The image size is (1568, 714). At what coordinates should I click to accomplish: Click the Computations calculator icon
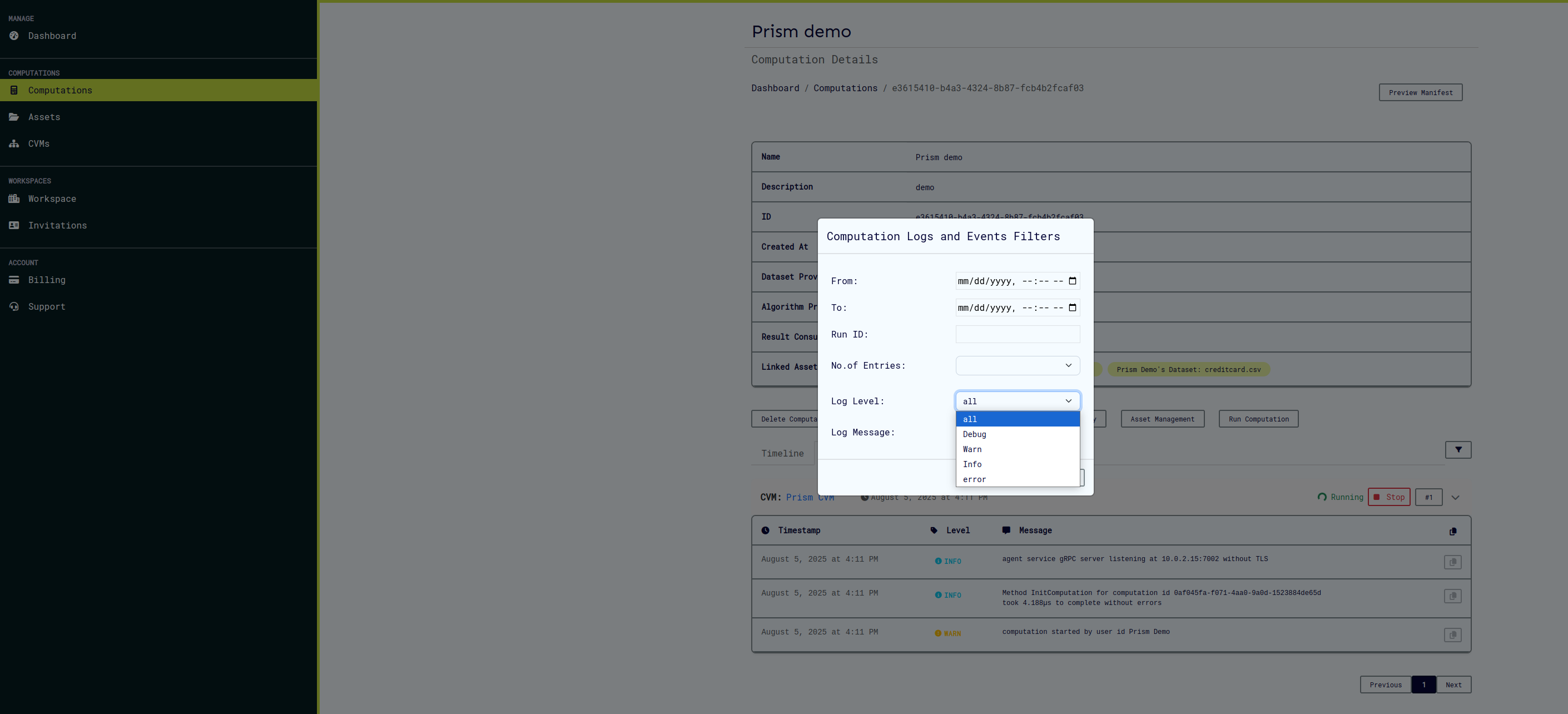click(14, 90)
